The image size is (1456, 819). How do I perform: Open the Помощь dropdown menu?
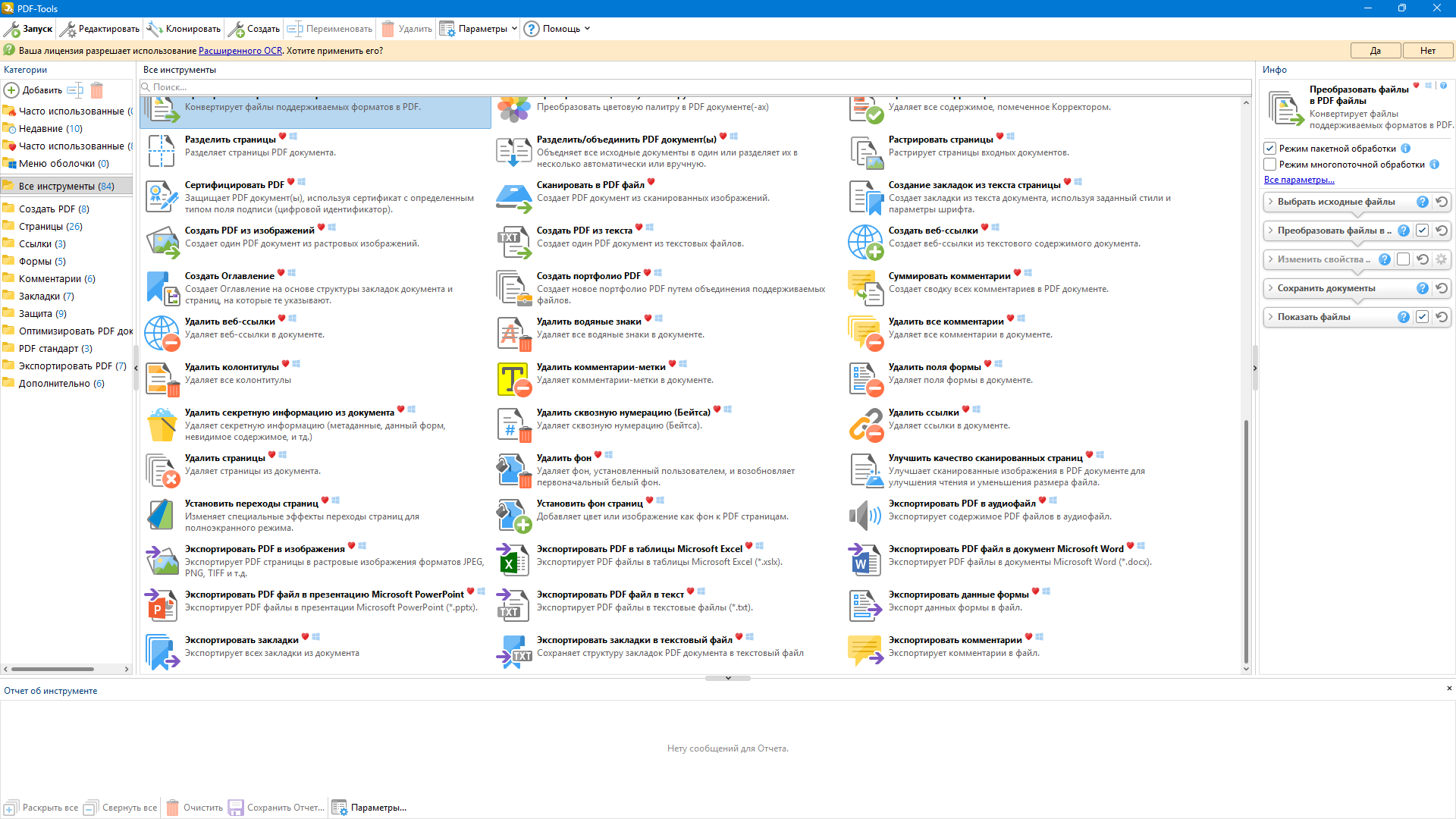557,29
